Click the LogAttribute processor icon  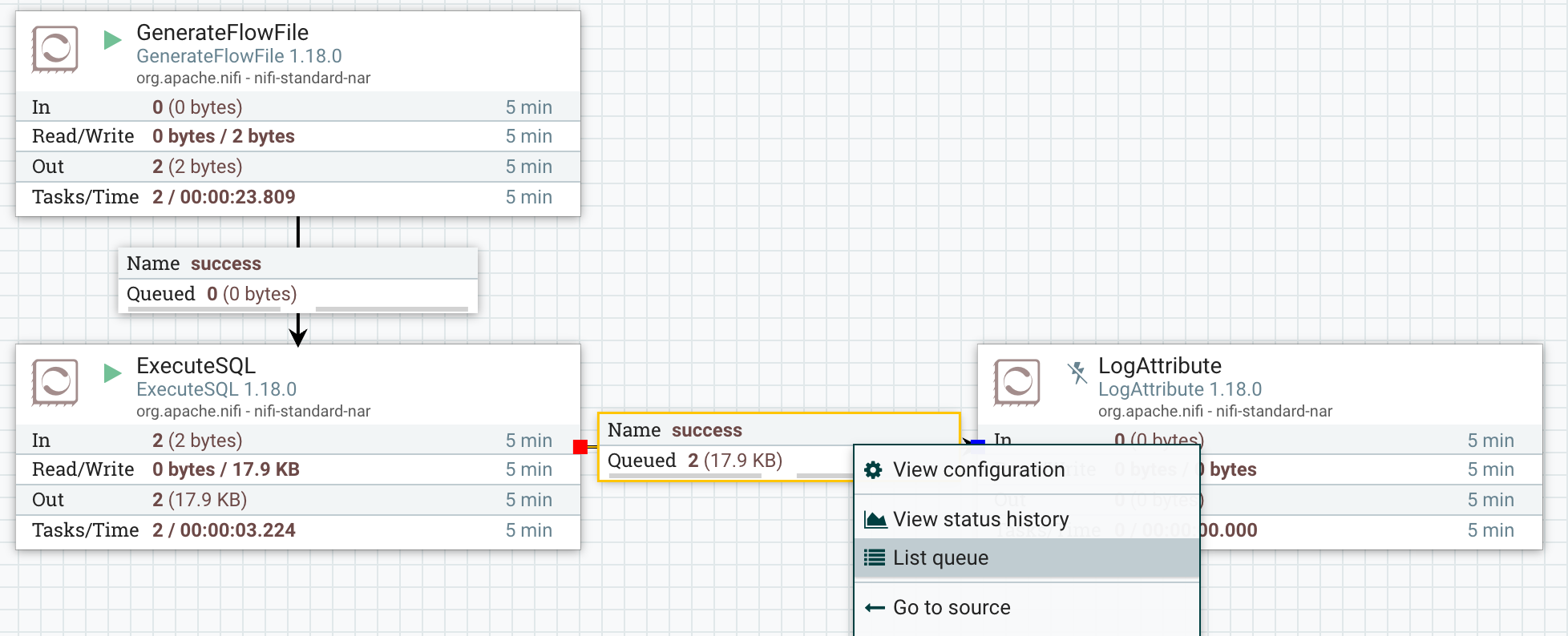1016,382
